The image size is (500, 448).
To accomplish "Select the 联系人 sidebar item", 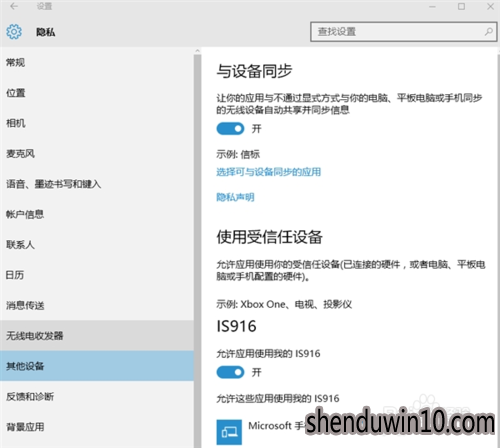I will click(x=97, y=244).
